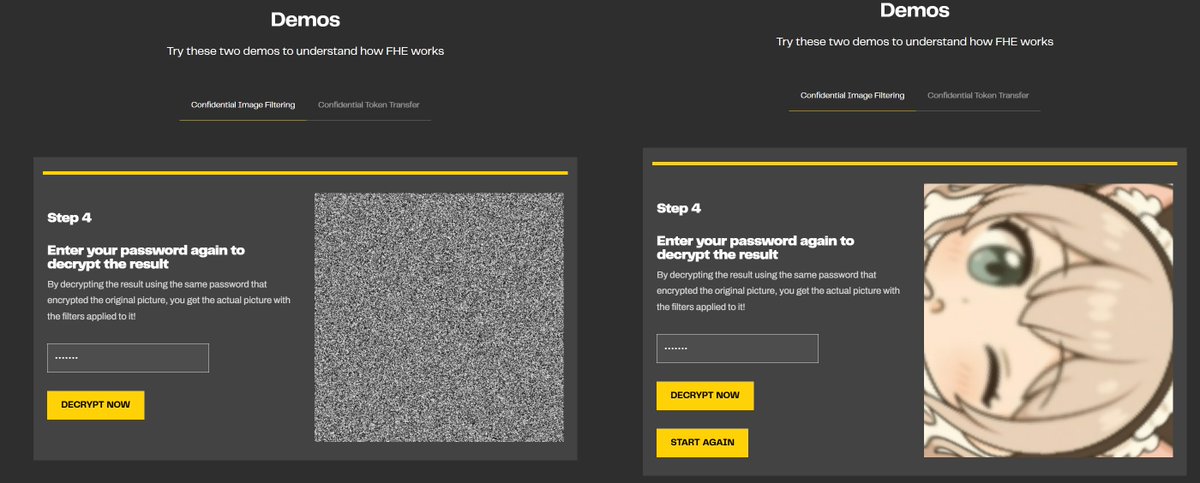Click the Demos heading in right panel

click(x=915, y=10)
